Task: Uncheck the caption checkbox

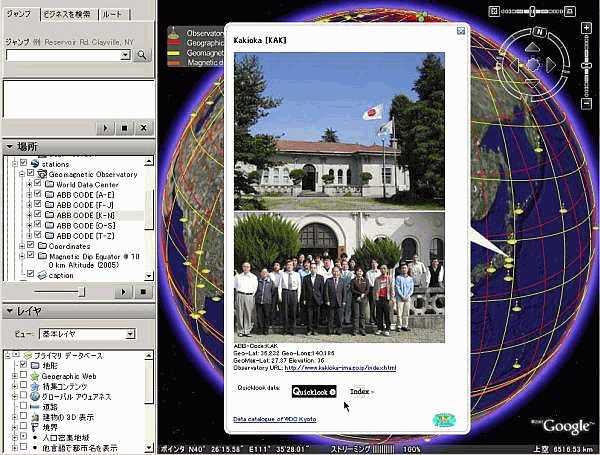Action: [31, 274]
